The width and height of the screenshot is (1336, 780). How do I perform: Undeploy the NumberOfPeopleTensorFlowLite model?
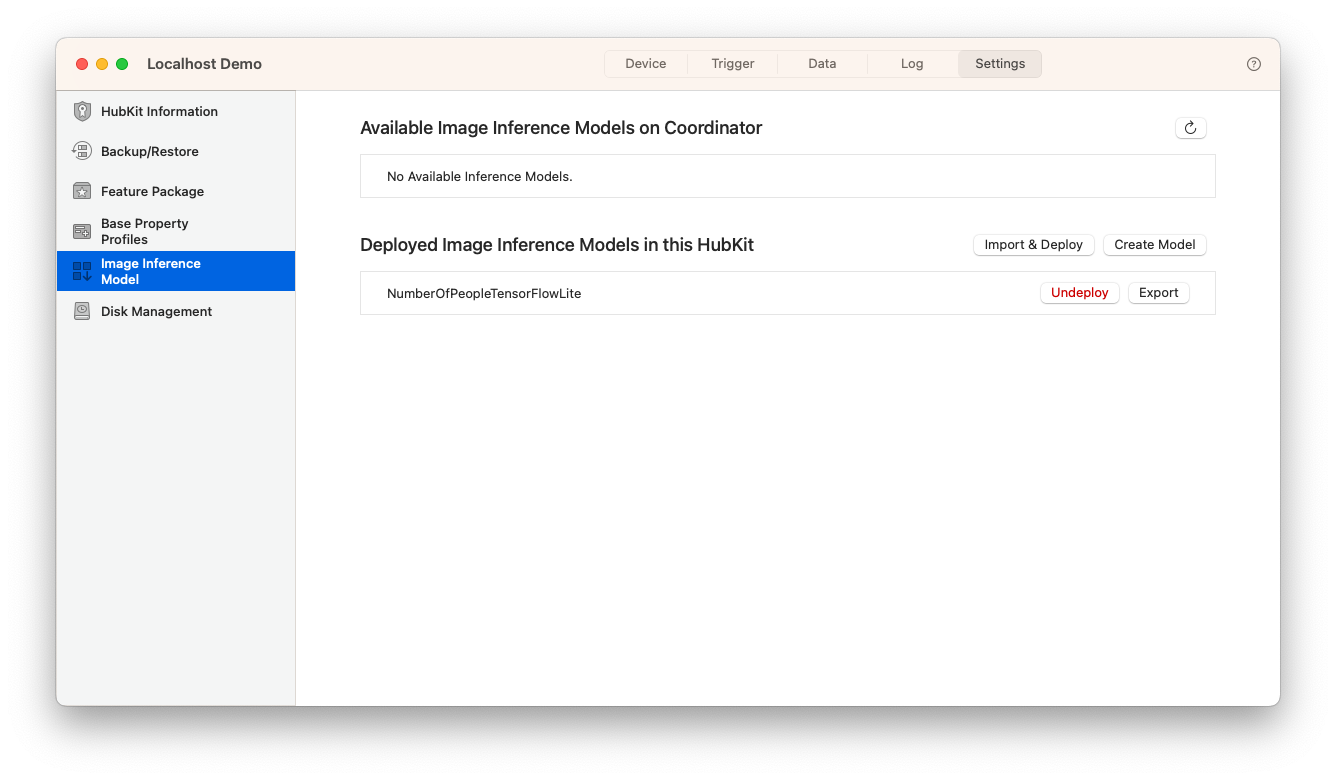coord(1079,292)
